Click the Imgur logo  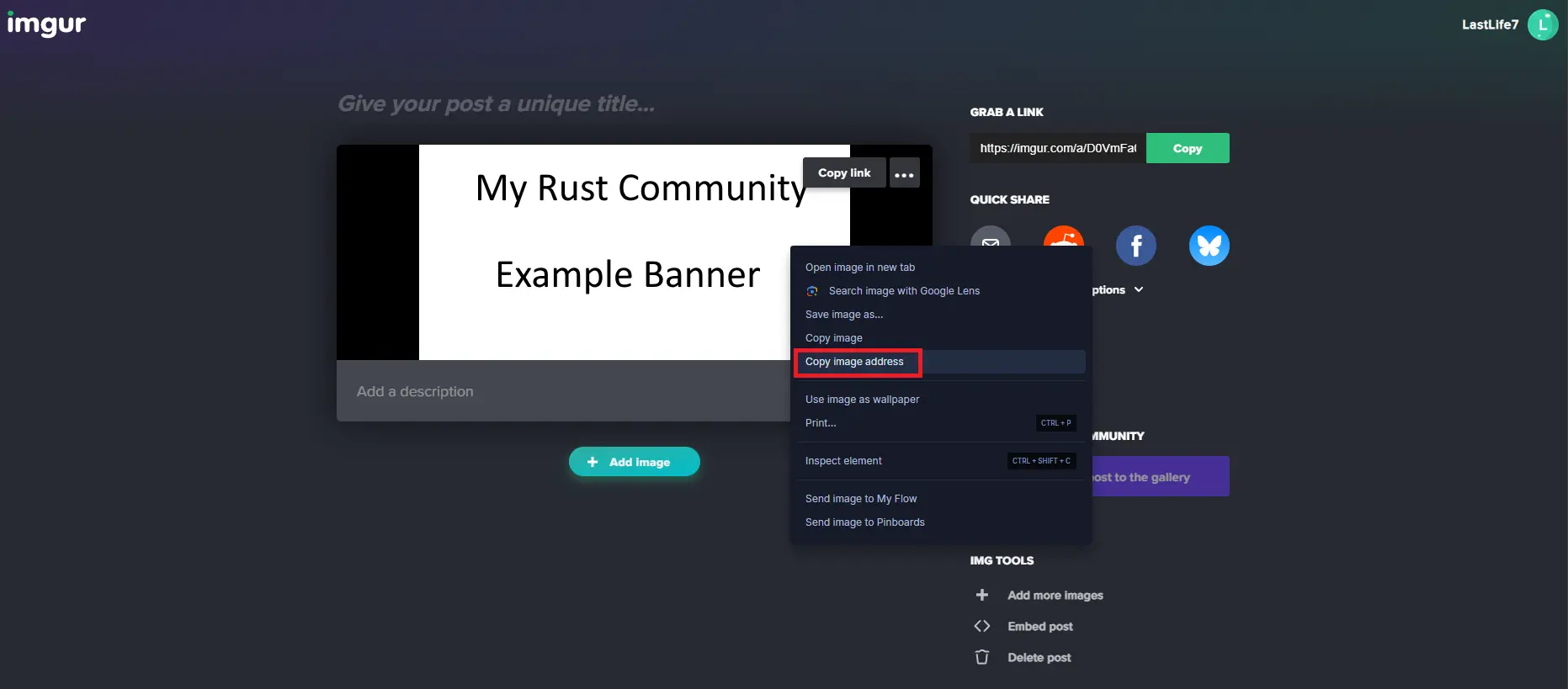point(46,24)
